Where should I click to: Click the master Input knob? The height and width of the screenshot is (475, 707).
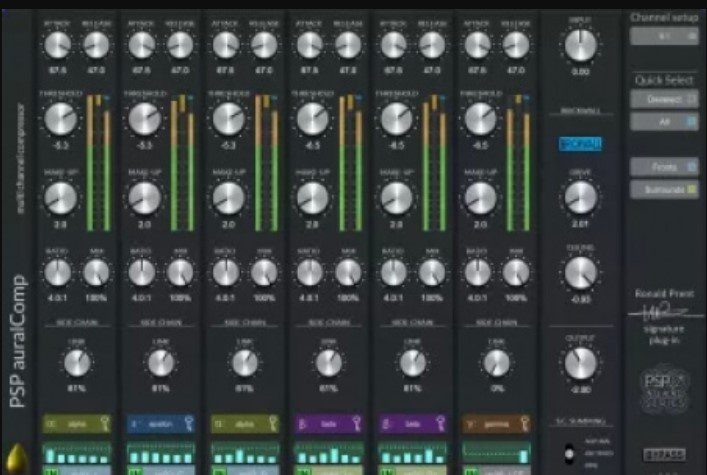tap(580, 45)
